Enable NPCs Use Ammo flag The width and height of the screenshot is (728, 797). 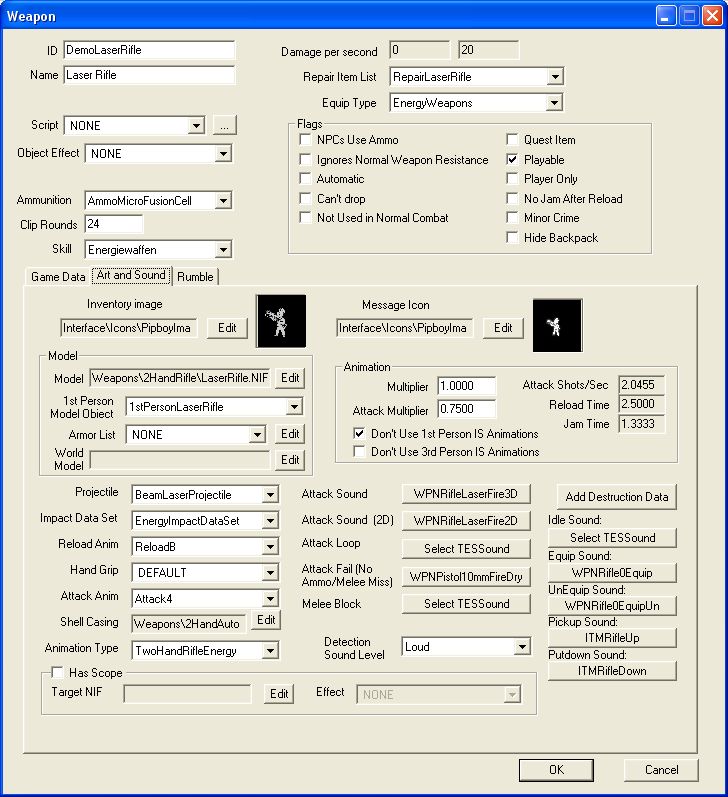pos(306,139)
